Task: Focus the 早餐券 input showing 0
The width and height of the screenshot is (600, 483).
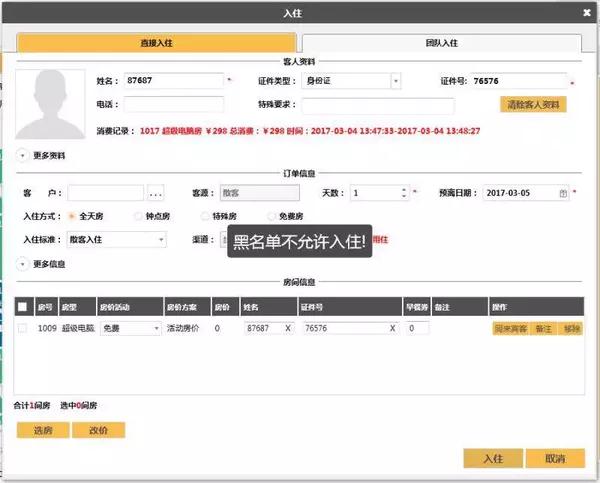Action: click(x=417, y=328)
